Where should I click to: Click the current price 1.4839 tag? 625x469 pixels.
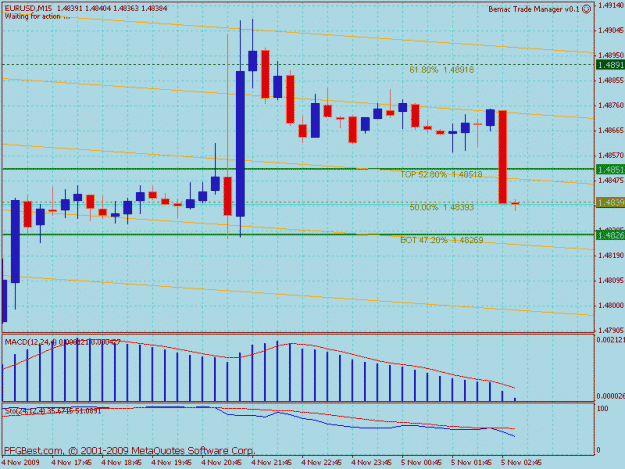coord(611,203)
